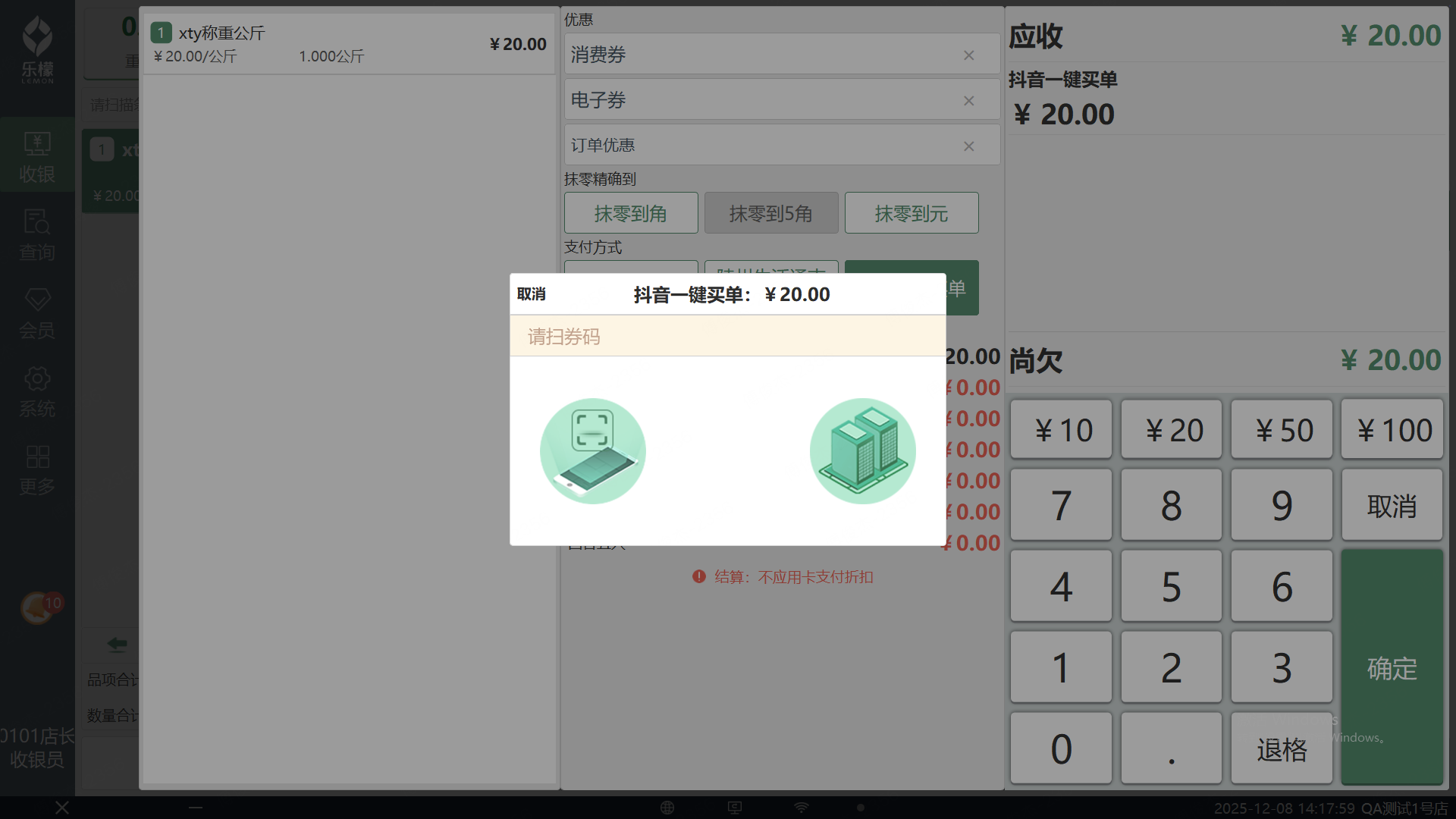
Task: Open the 会员 member sidebar icon
Action: pos(37,313)
